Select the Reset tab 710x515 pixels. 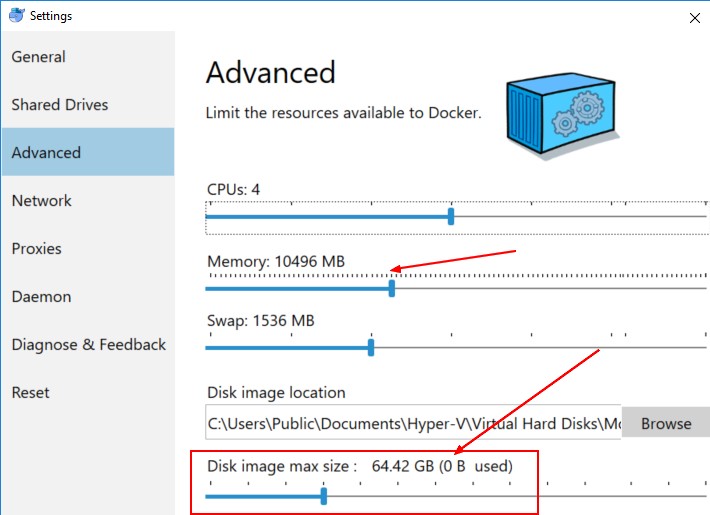tap(31, 393)
